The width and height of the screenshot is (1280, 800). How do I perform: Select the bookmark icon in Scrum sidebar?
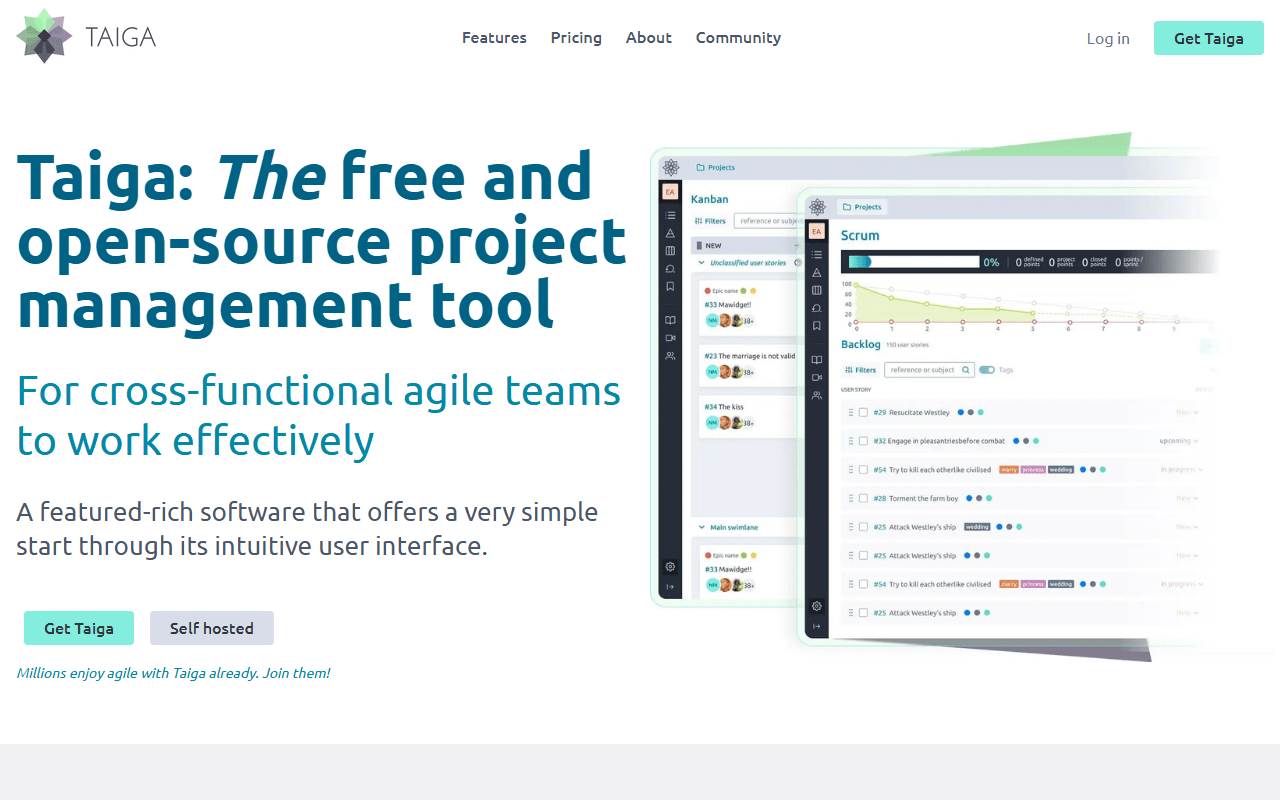(x=817, y=326)
